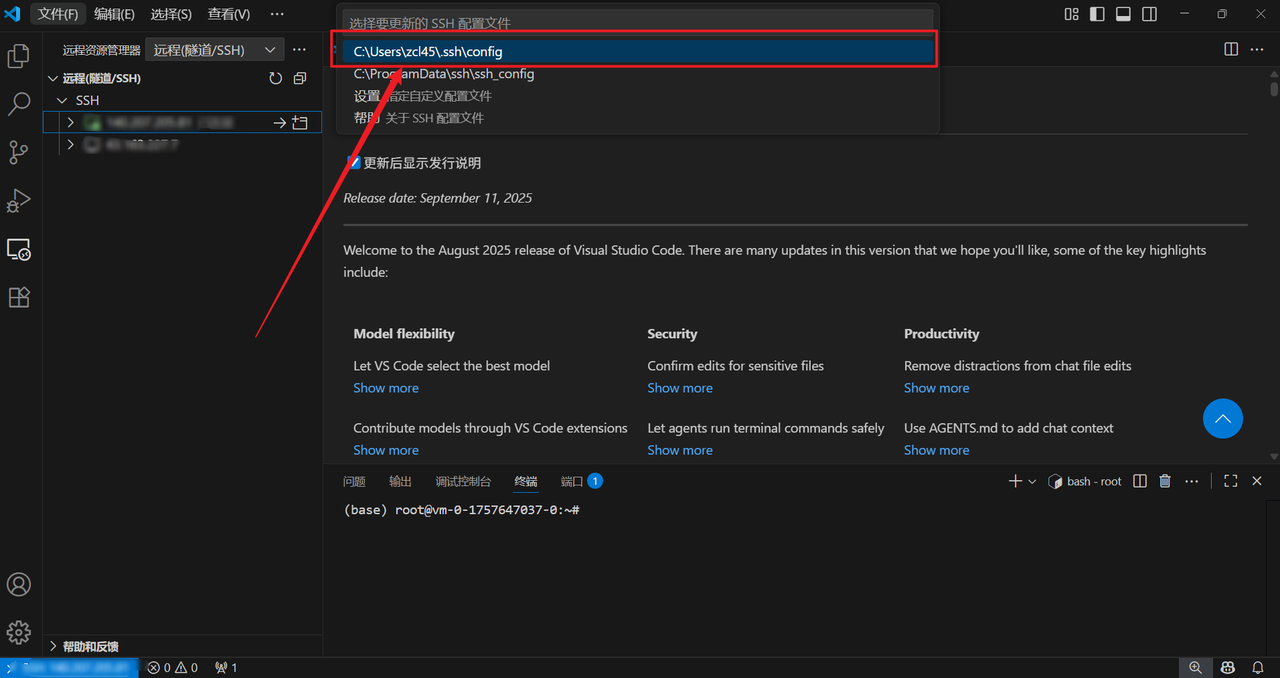Open the remote type dropdown

tap(215, 49)
